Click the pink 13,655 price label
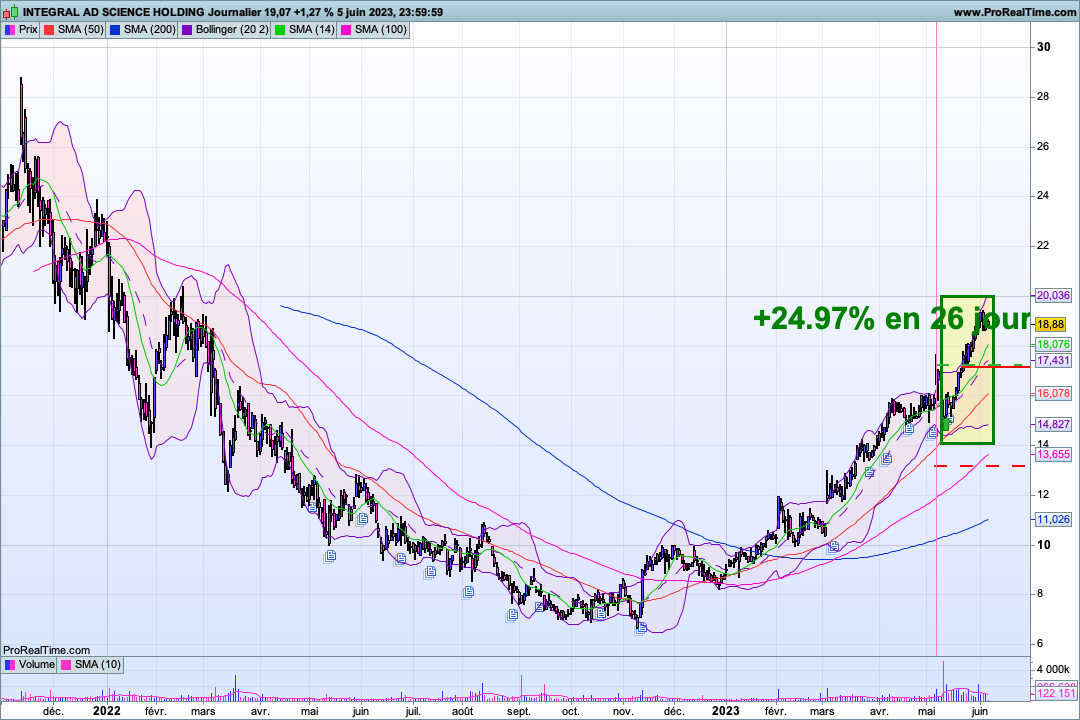This screenshot has height=720, width=1080. click(x=1053, y=454)
